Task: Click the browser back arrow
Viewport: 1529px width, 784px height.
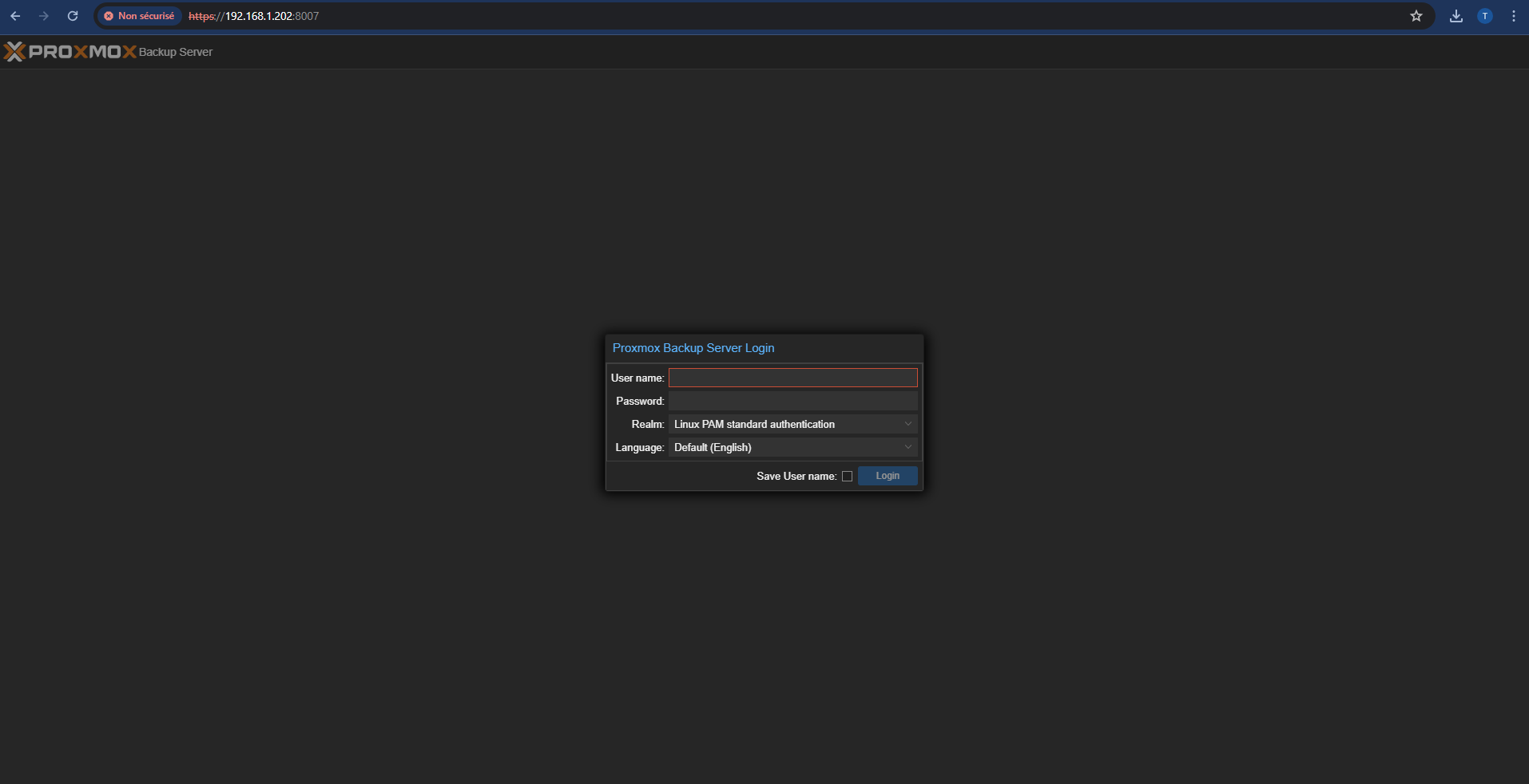Action: tap(15, 16)
